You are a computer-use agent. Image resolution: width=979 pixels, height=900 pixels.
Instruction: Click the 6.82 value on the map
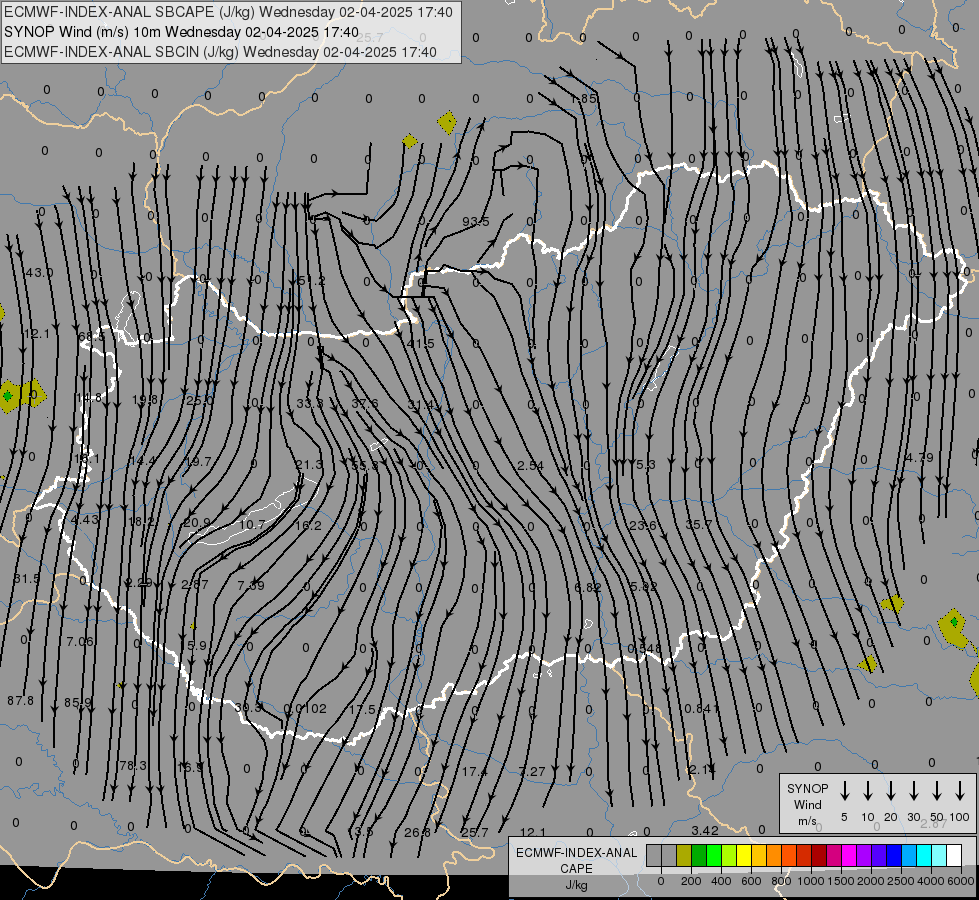tap(588, 587)
